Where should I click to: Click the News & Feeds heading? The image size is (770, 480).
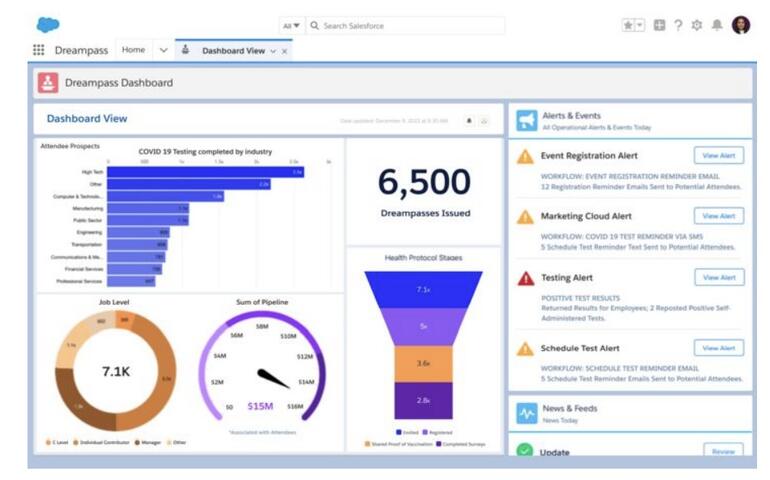pos(570,408)
